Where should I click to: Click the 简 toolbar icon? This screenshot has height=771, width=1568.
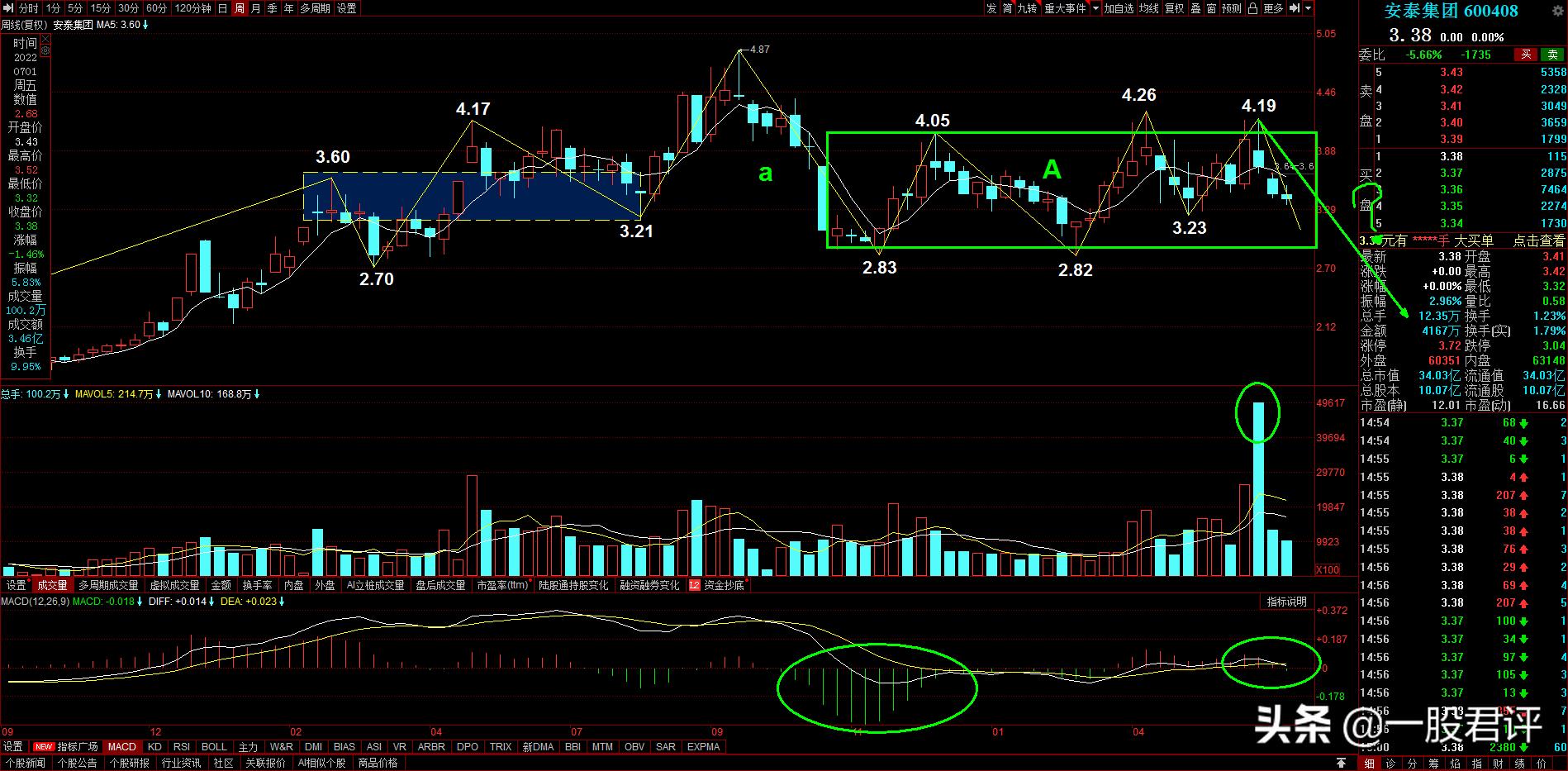pyautogui.click(x=1007, y=8)
